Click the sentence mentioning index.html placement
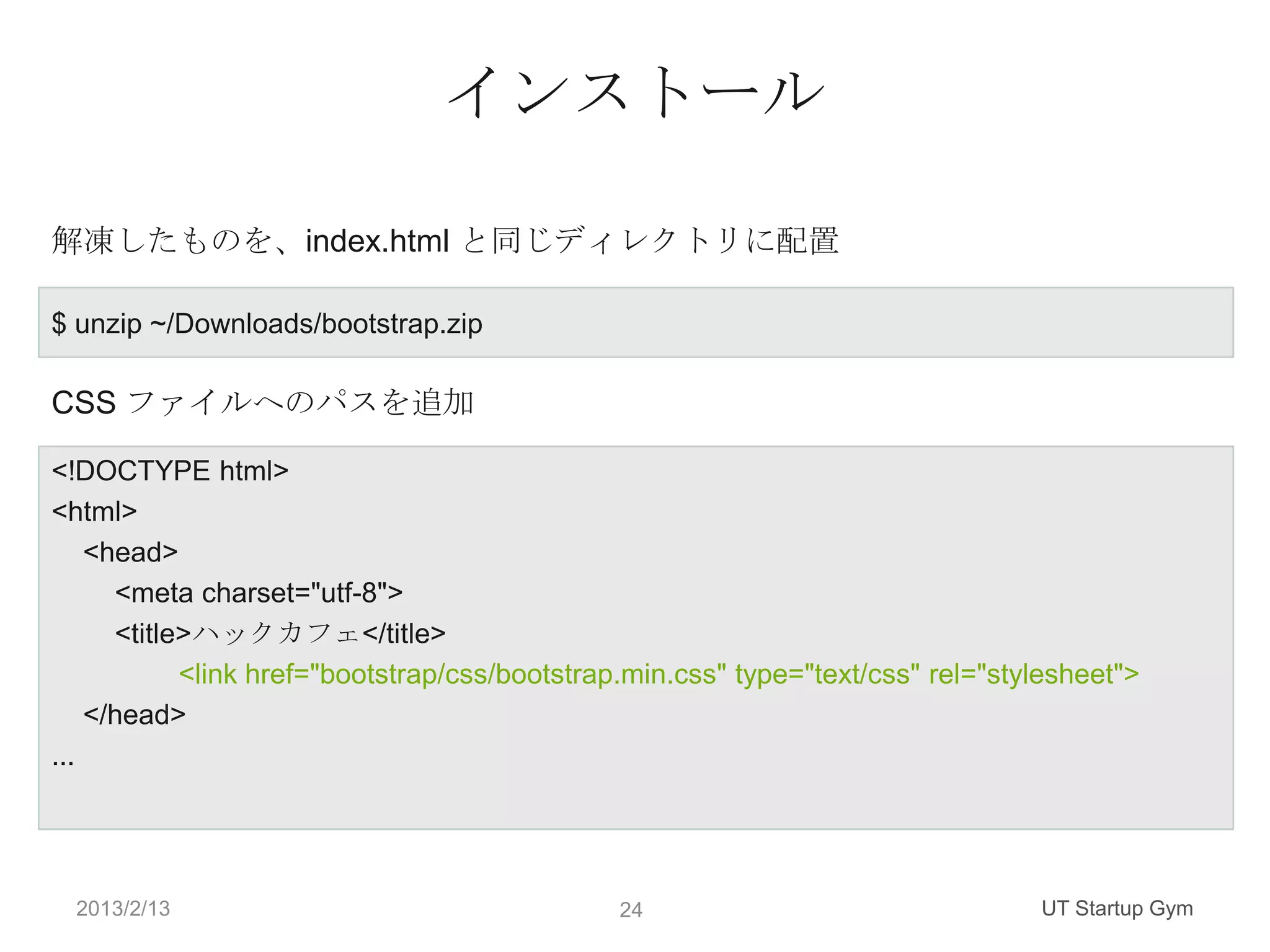Viewport: 1270px width, 952px height. click(445, 240)
